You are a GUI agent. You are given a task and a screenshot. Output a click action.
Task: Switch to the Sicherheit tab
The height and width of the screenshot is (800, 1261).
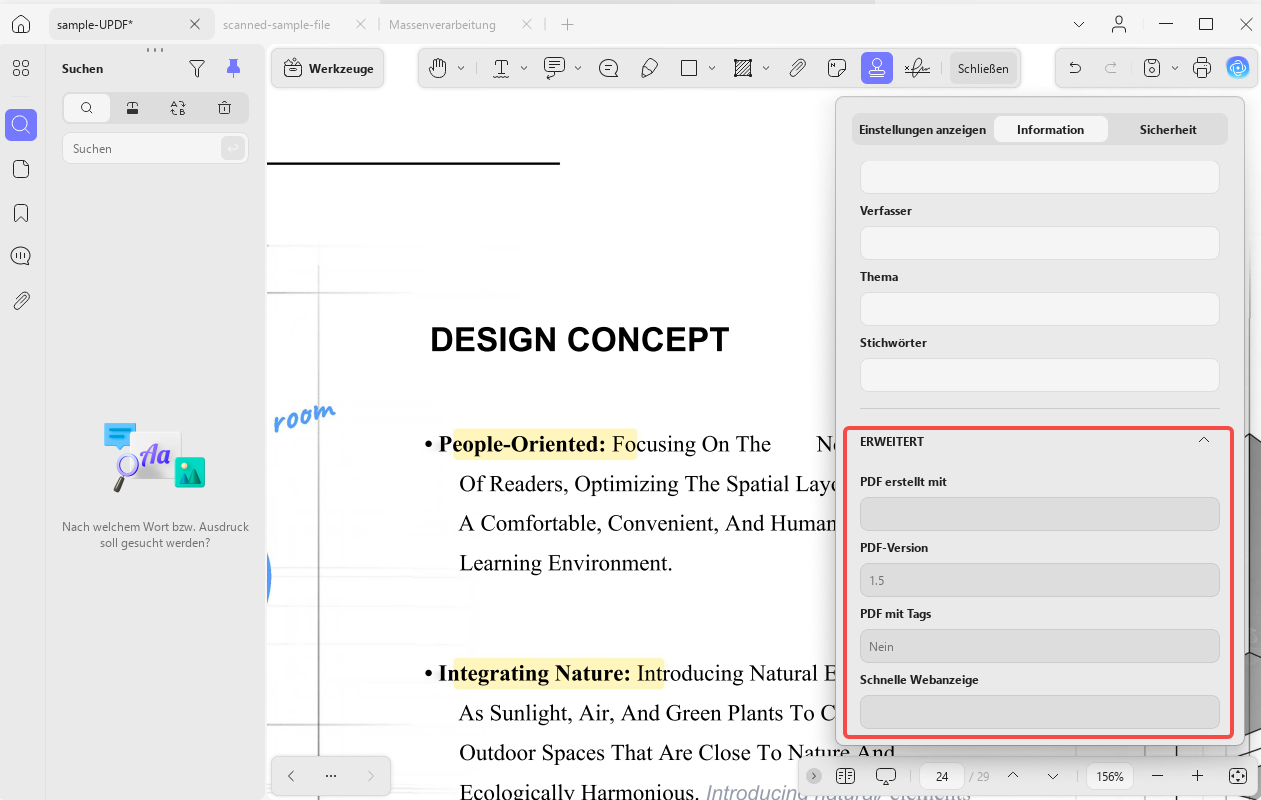1168,129
